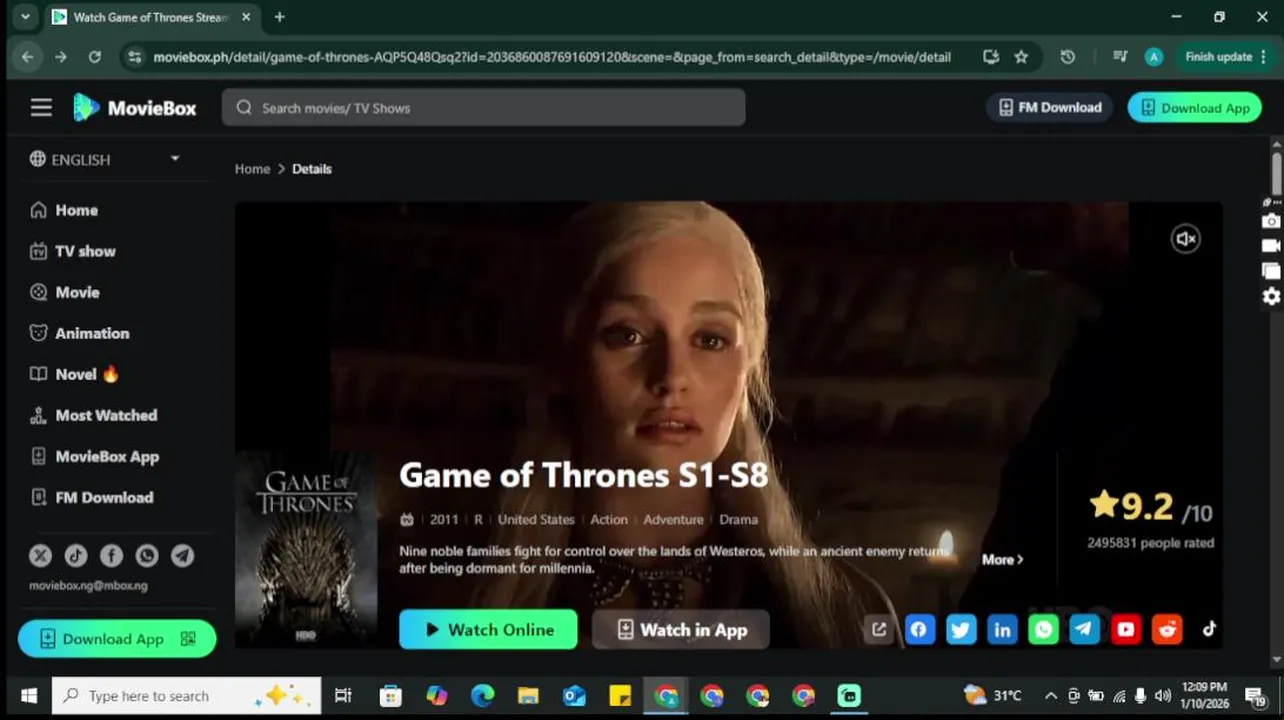Open File Explorer from the taskbar
The width and height of the screenshot is (1284, 720).
click(528, 696)
